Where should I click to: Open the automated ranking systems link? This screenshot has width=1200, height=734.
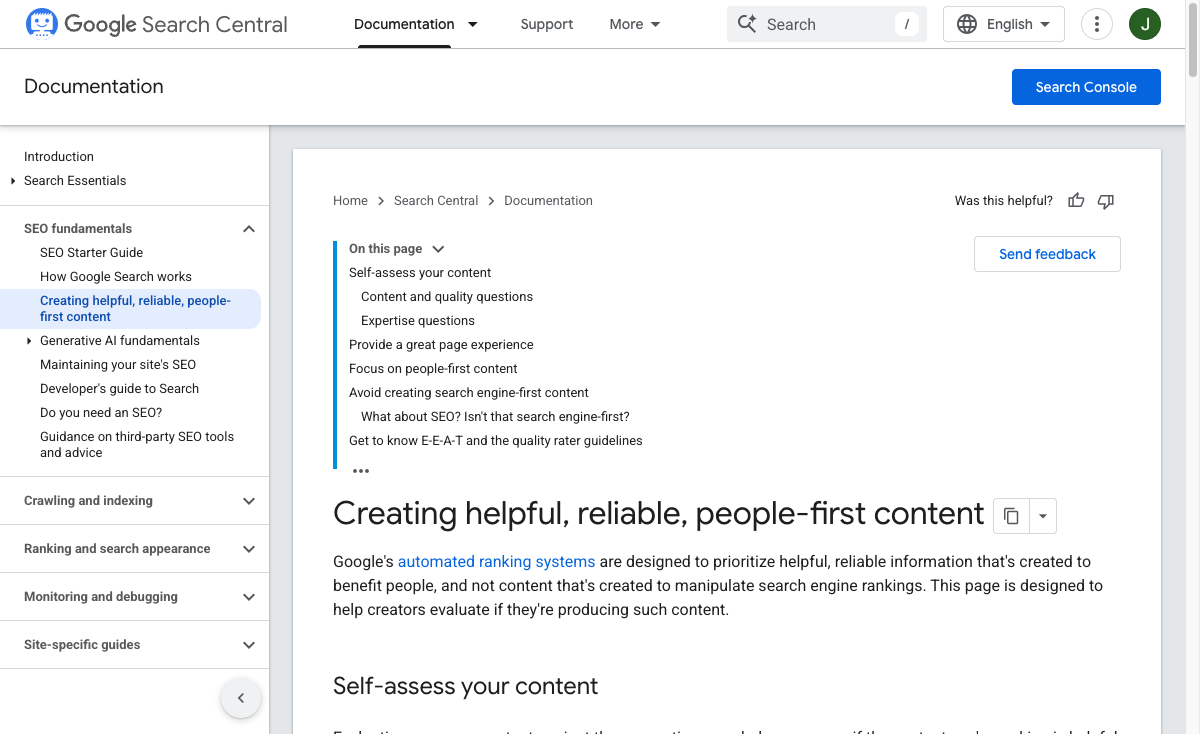click(496, 562)
